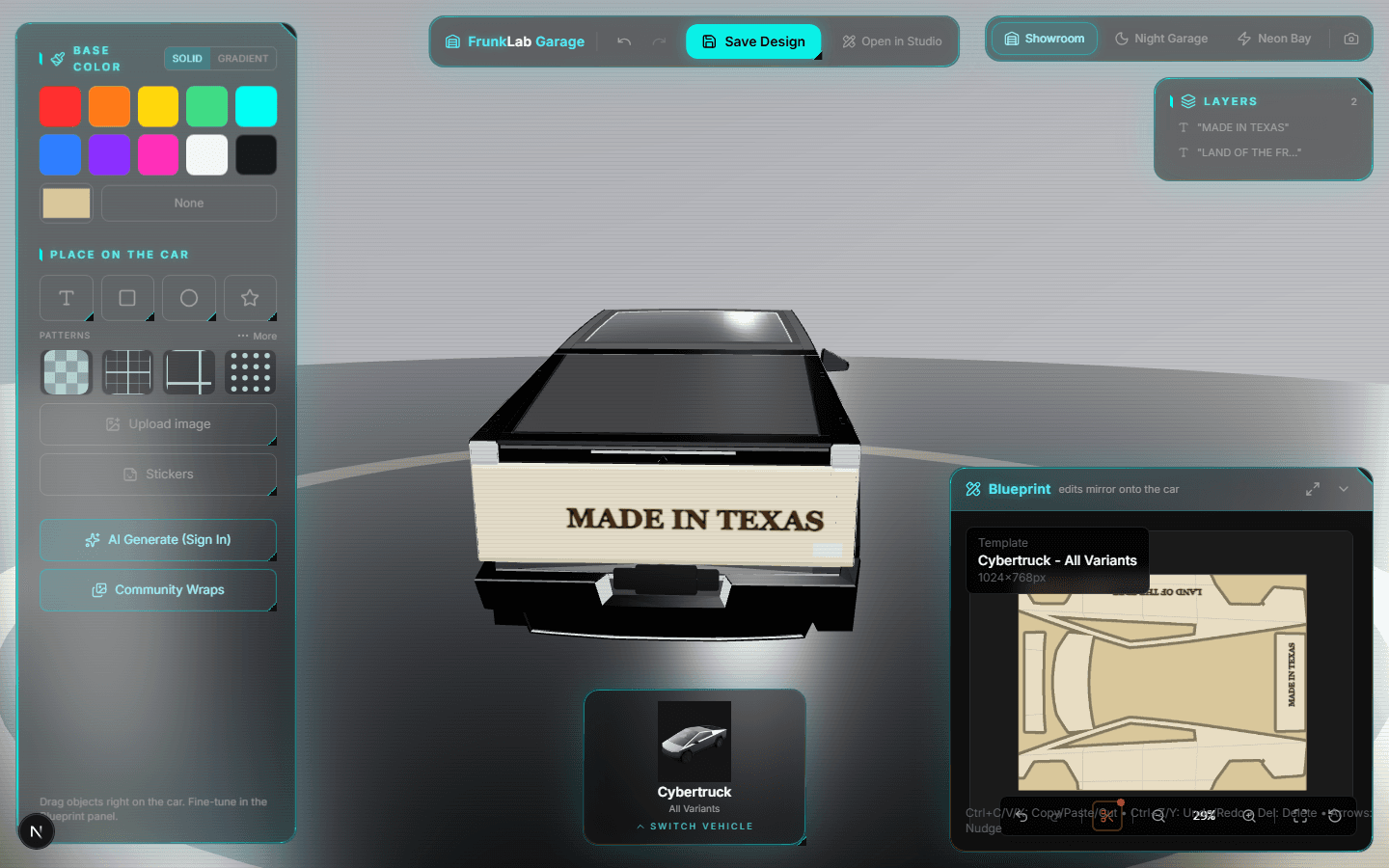Open the Stickers library
Screen dimensions: 1389x868
(158, 475)
